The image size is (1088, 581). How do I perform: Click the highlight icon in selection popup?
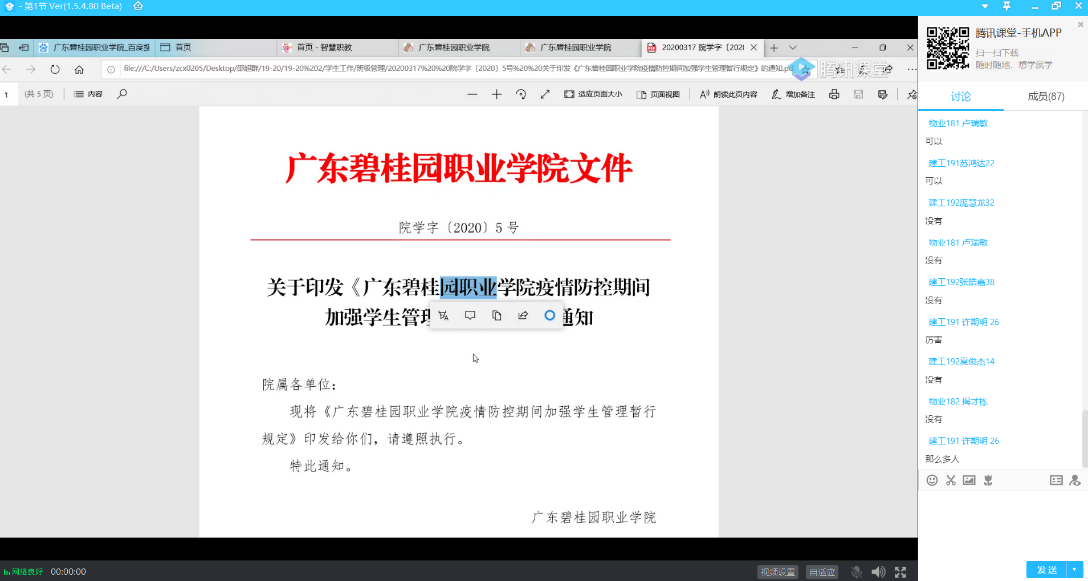pyautogui.click(x=443, y=315)
